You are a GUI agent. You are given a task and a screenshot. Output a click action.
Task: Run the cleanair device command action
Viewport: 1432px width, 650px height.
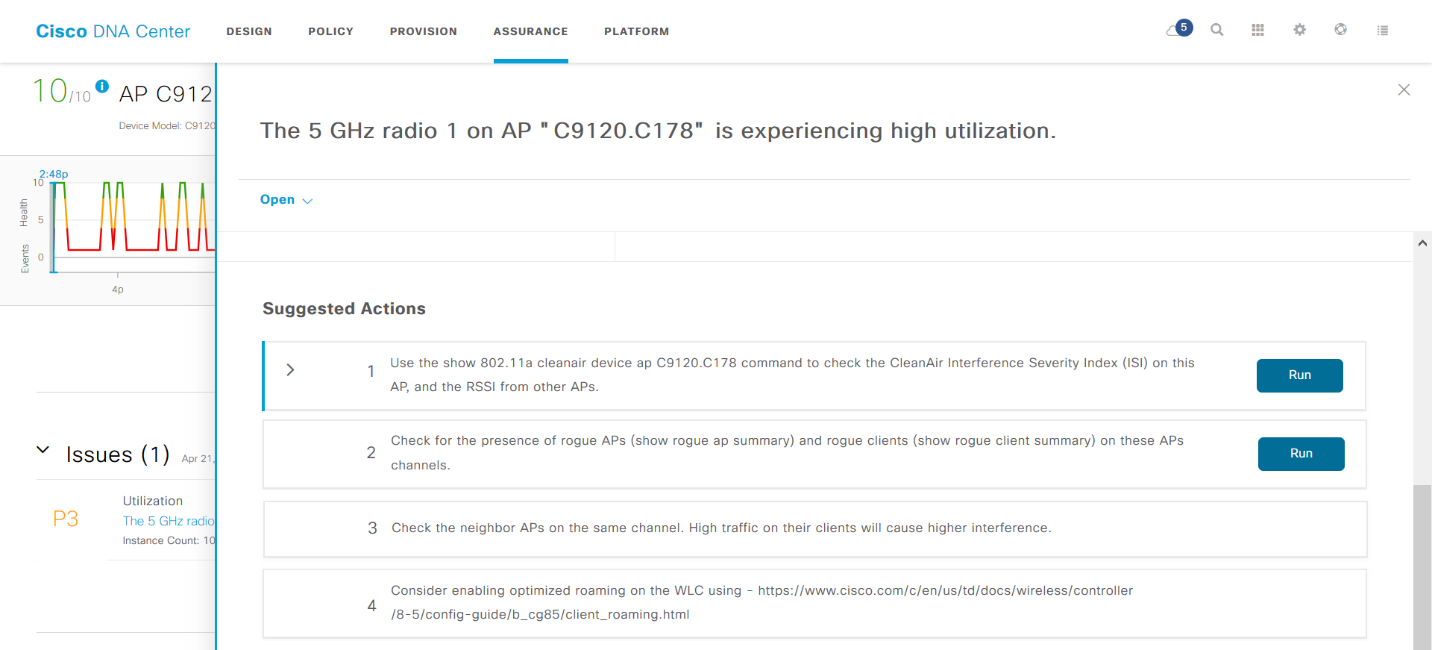pyautogui.click(x=1299, y=375)
